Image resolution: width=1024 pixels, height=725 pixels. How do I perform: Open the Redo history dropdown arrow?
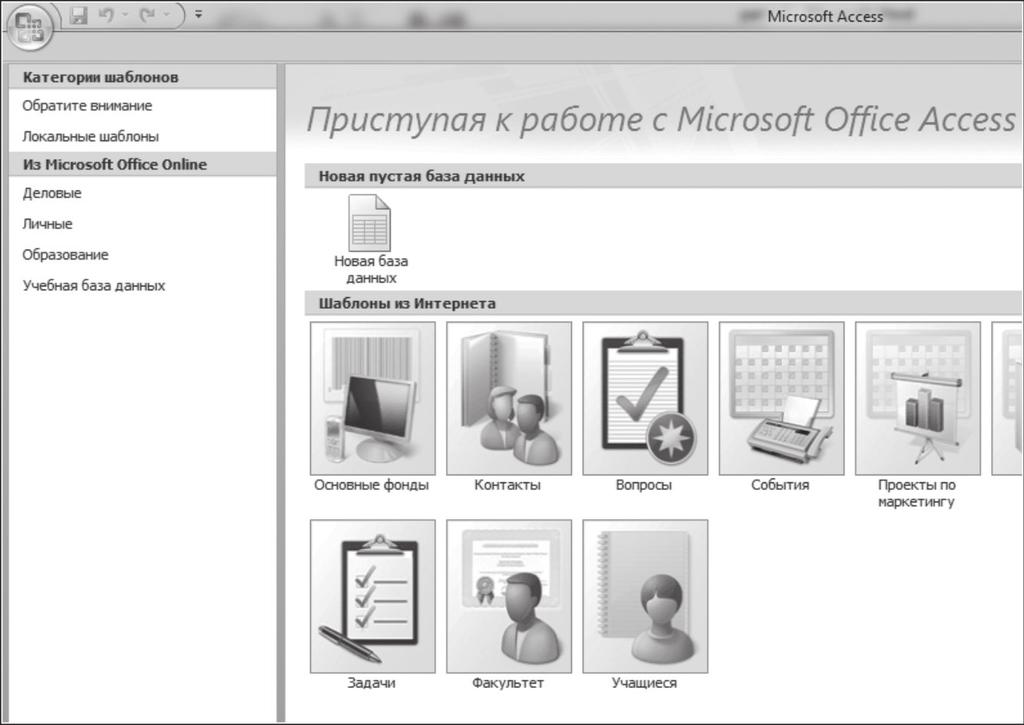pyautogui.click(x=167, y=14)
